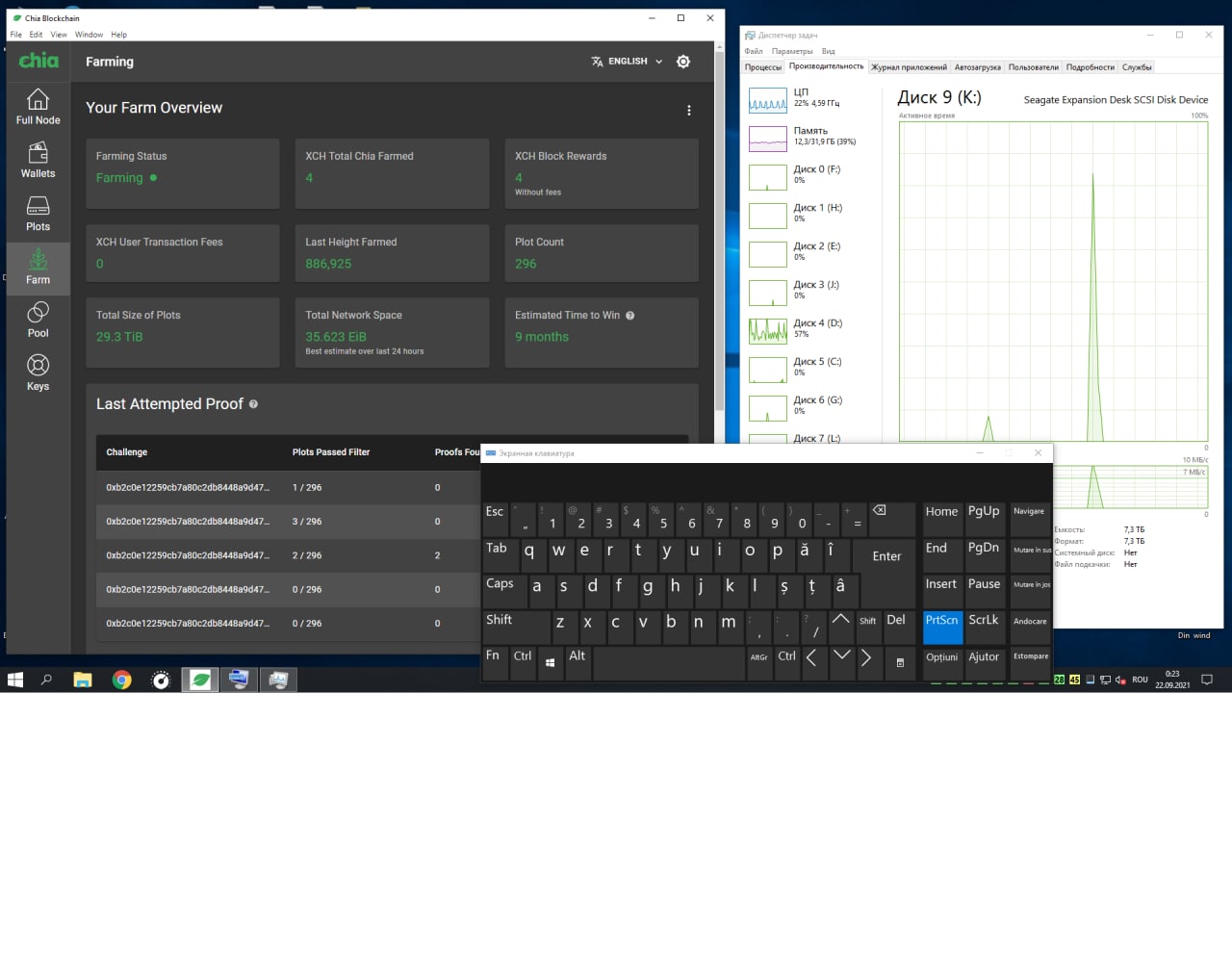
Task: Switch to Журнал приложений tab
Action: coord(909,67)
